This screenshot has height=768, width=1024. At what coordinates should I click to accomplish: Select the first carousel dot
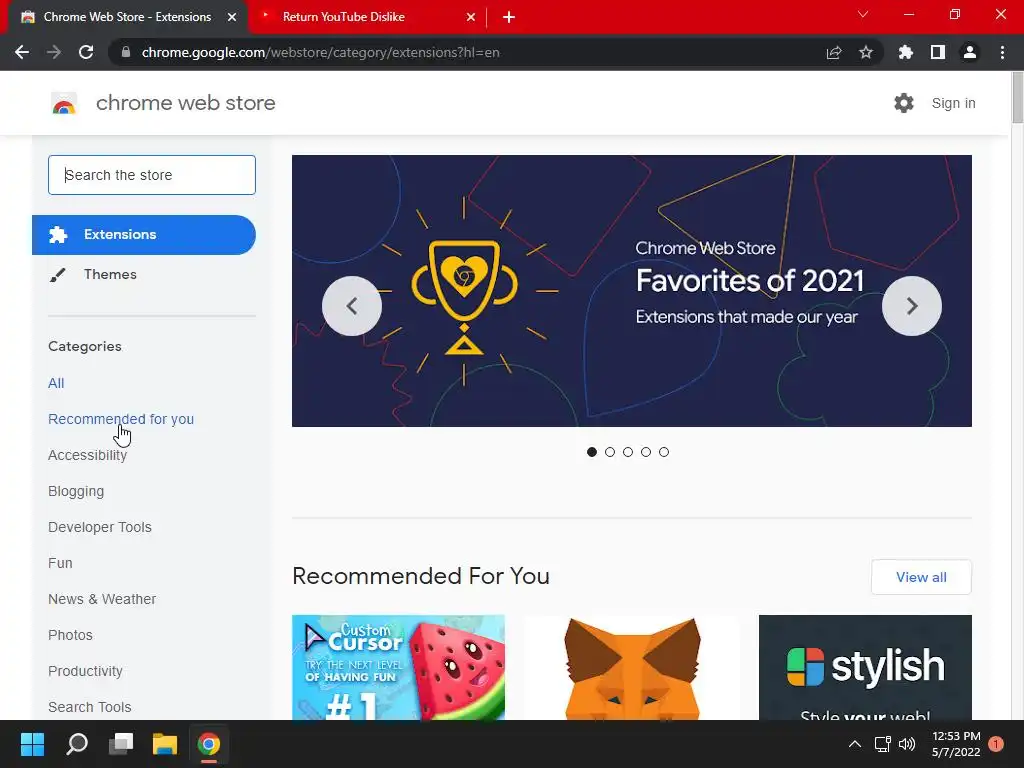[592, 452]
